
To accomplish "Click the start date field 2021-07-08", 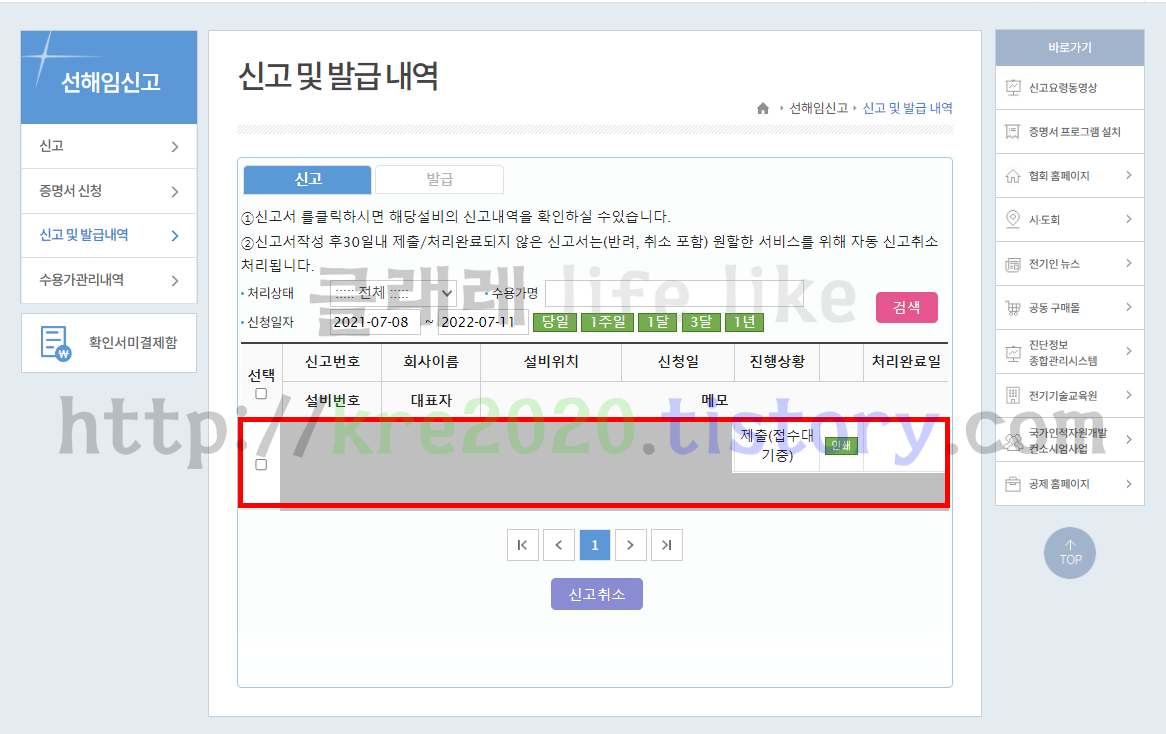I will [375, 322].
